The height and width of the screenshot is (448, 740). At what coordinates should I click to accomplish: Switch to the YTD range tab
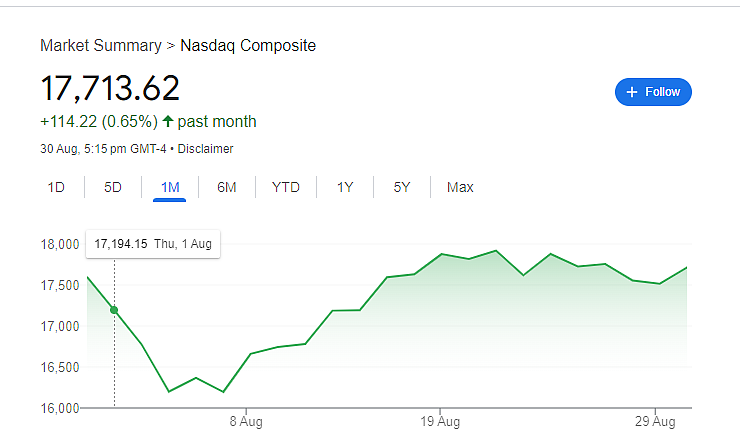pyautogui.click(x=285, y=187)
